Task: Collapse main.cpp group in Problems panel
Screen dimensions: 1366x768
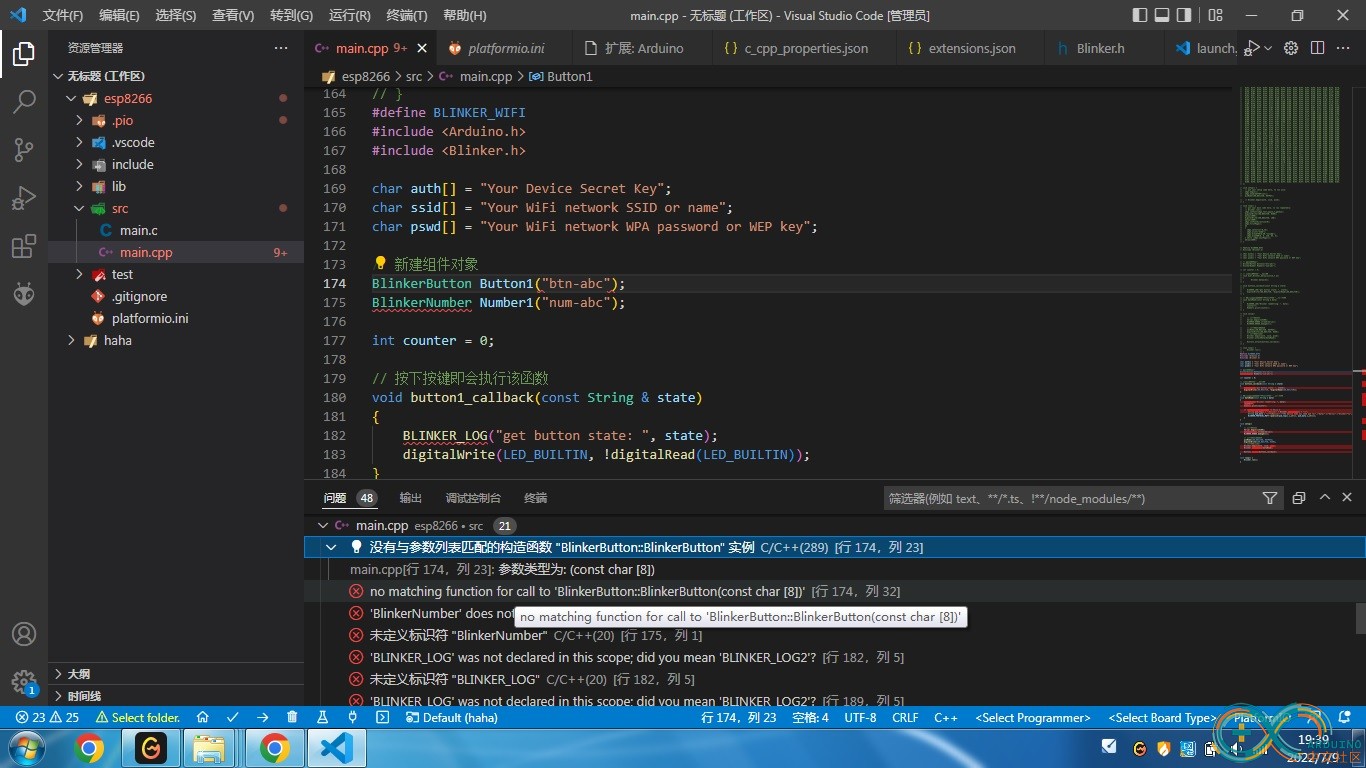Action: [x=322, y=525]
